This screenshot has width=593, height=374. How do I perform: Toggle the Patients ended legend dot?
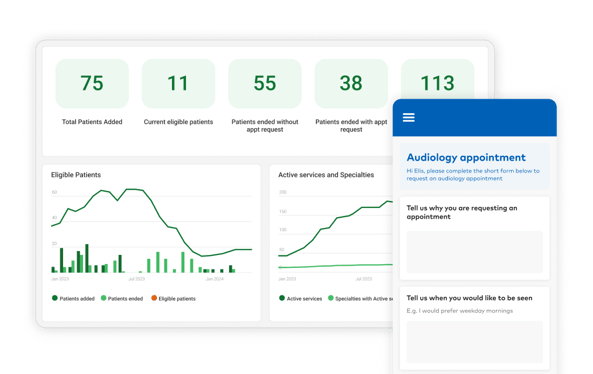point(103,298)
